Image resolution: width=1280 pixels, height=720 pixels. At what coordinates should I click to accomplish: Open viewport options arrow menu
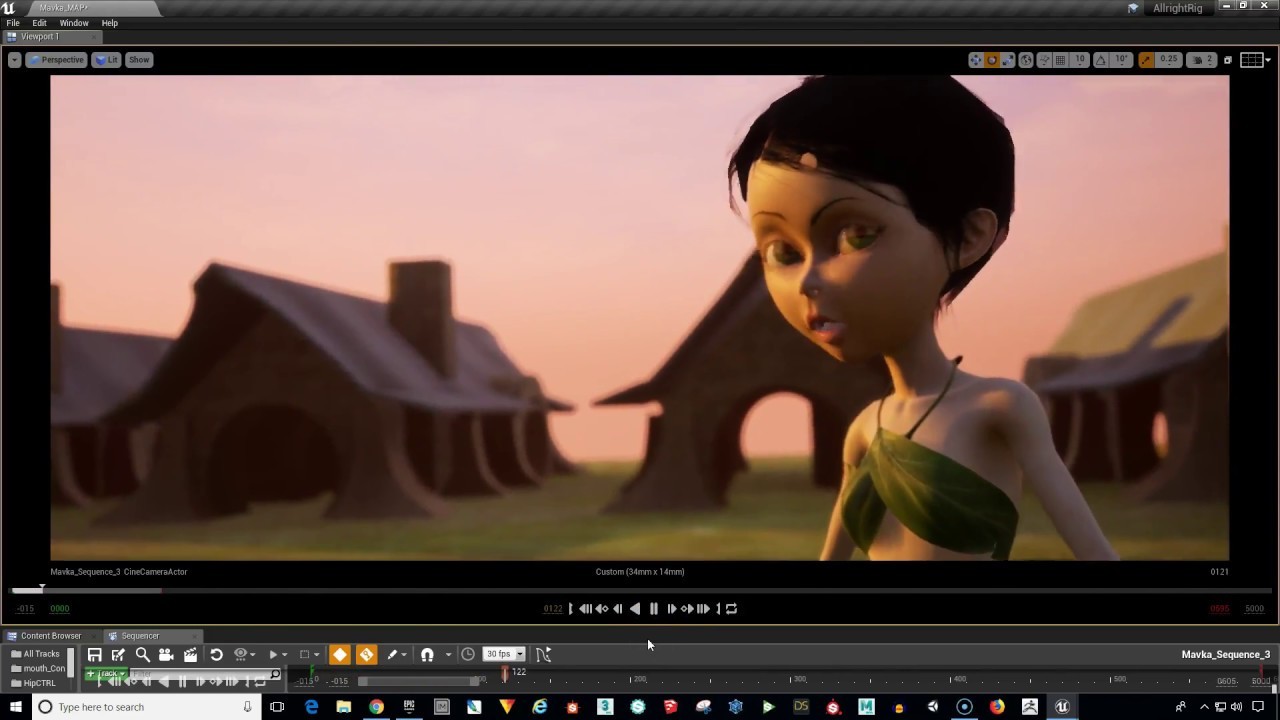14,60
